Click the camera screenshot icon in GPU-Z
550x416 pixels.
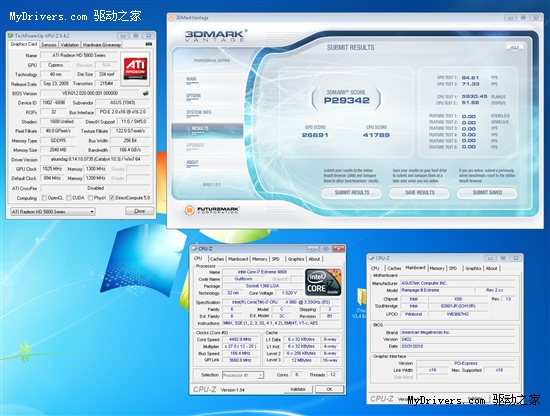(x=149, y=44)
